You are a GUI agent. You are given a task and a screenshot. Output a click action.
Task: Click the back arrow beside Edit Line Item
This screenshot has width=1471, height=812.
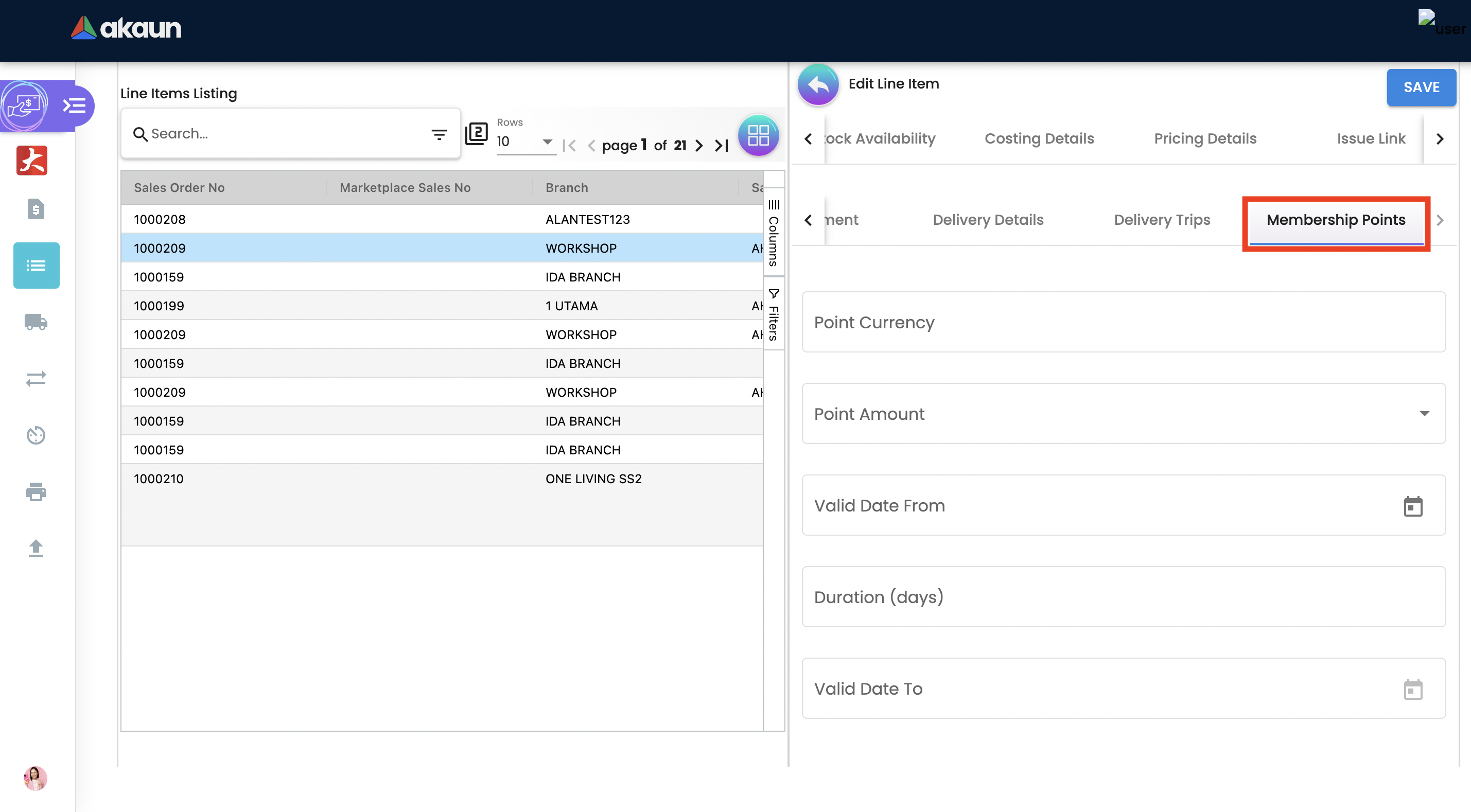[x=818, y=85]
